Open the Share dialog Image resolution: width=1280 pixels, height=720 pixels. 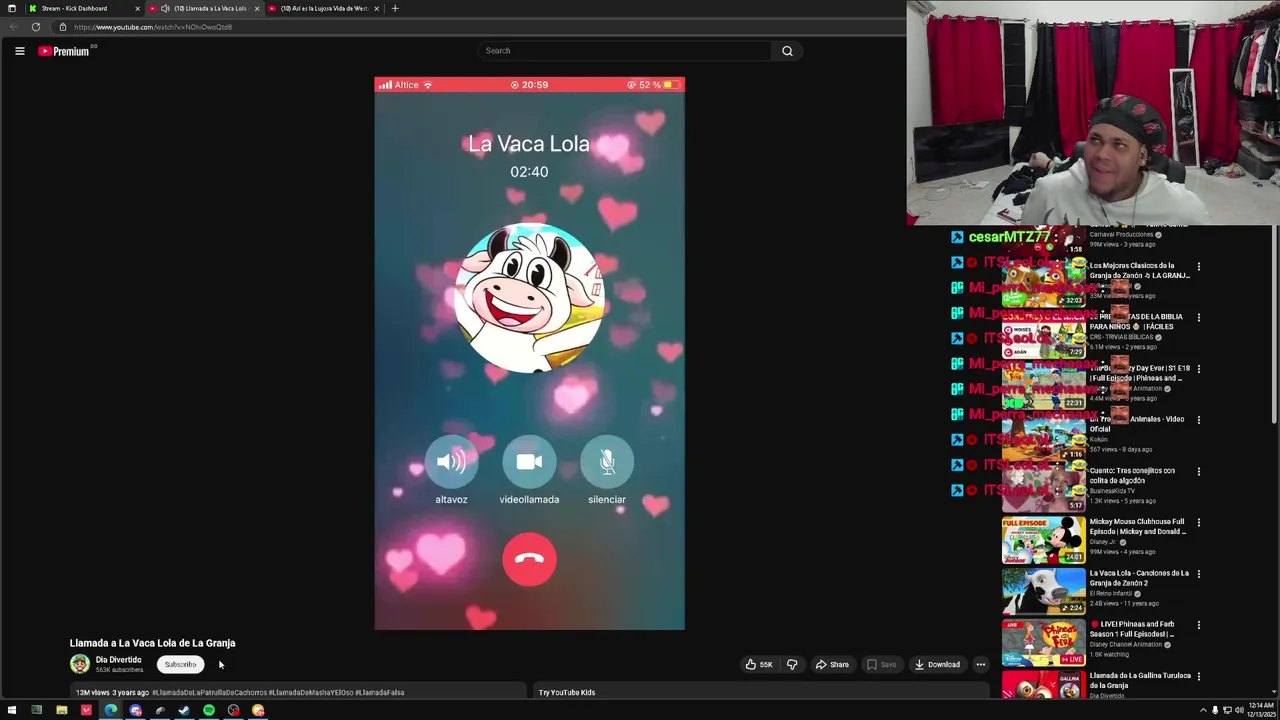coord(832,664)
